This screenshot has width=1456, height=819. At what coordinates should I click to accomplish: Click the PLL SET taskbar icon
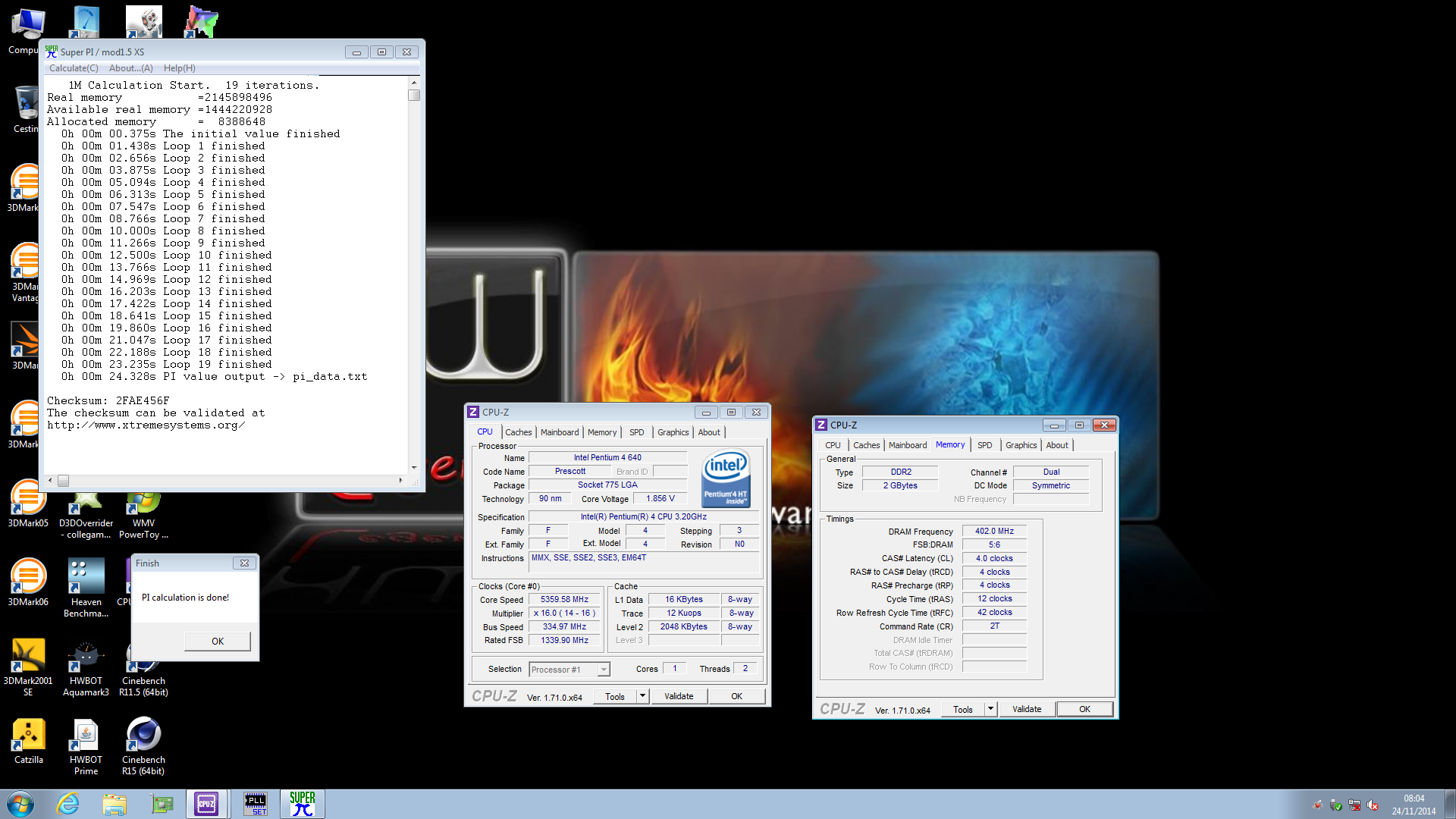[x=256, y=804]
